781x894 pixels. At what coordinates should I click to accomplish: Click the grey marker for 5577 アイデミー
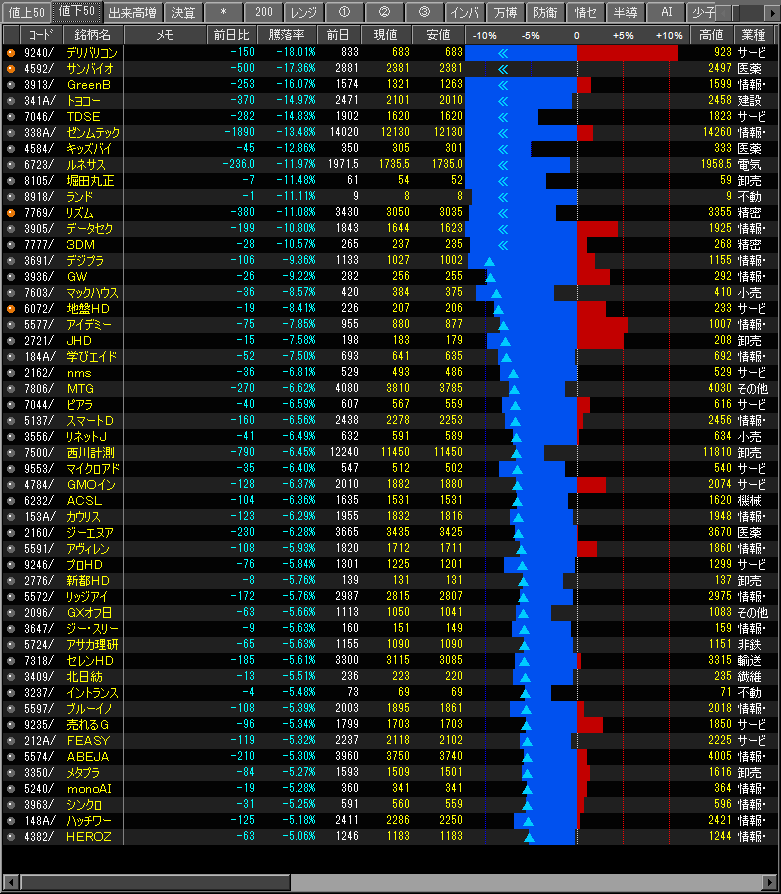(x=11, y=324)
